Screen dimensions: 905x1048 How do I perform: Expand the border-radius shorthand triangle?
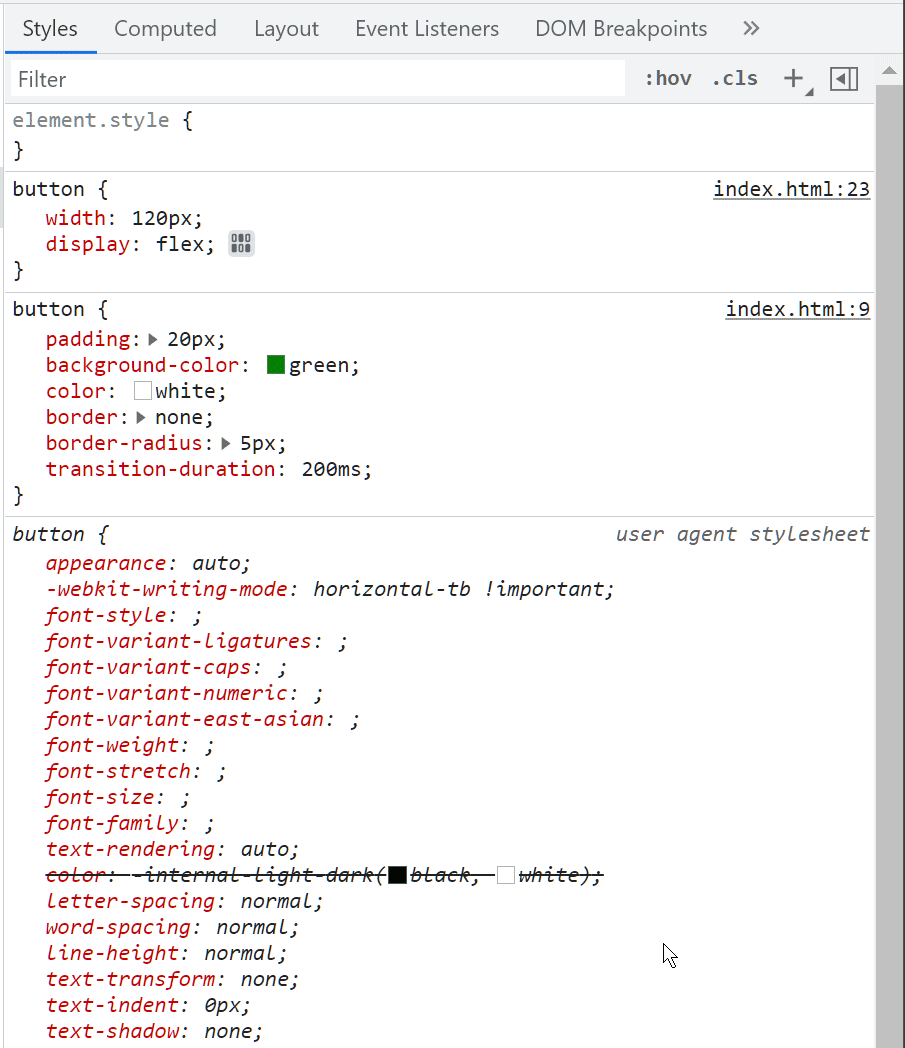(x=226, y=444)
